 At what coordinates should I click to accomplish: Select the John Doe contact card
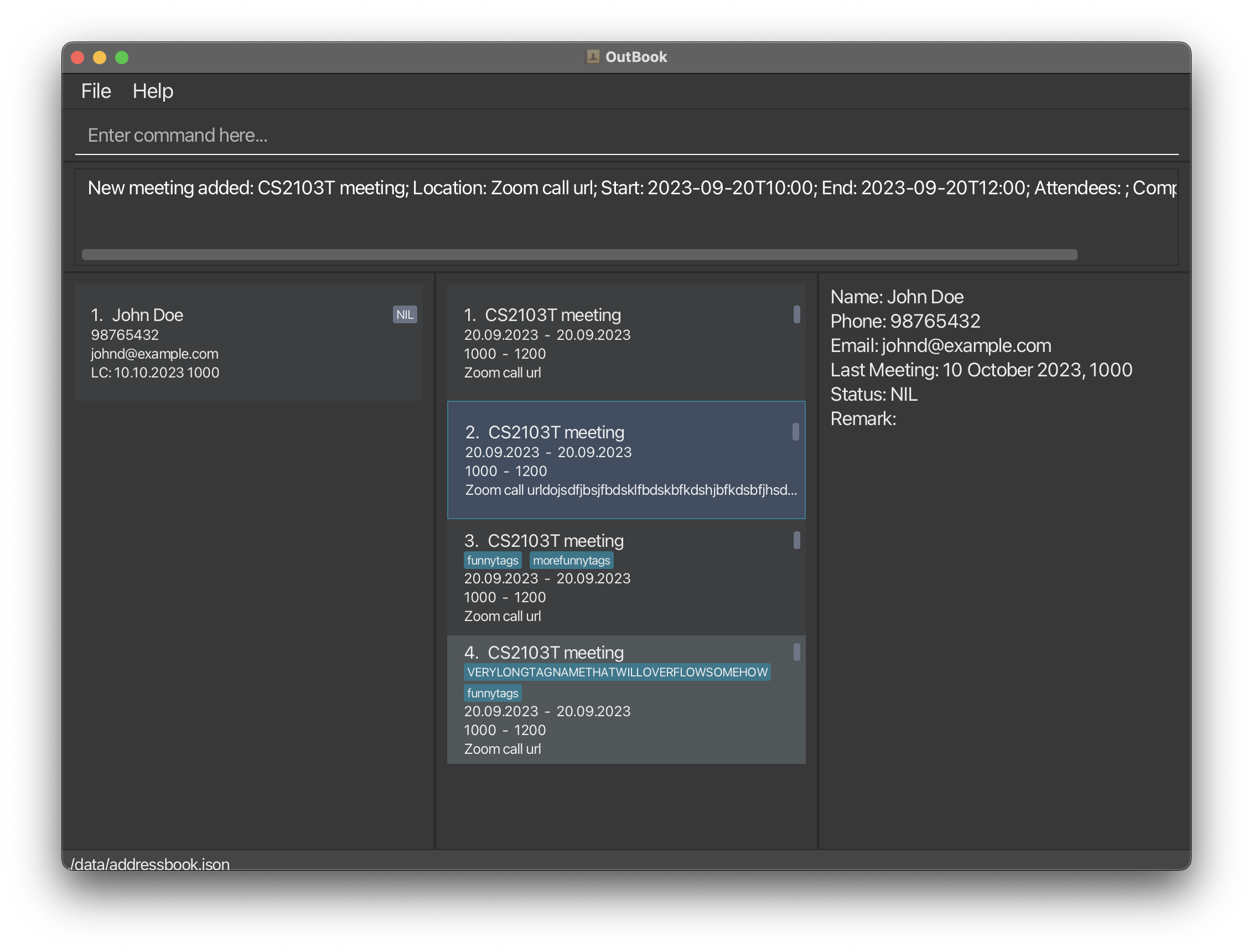tap(248, 343)
